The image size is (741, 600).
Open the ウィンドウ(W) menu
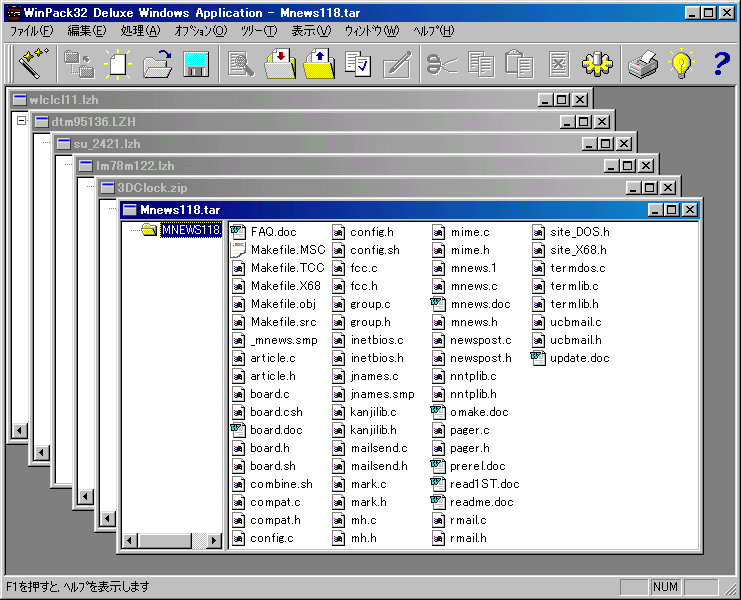tap(371, 31)
